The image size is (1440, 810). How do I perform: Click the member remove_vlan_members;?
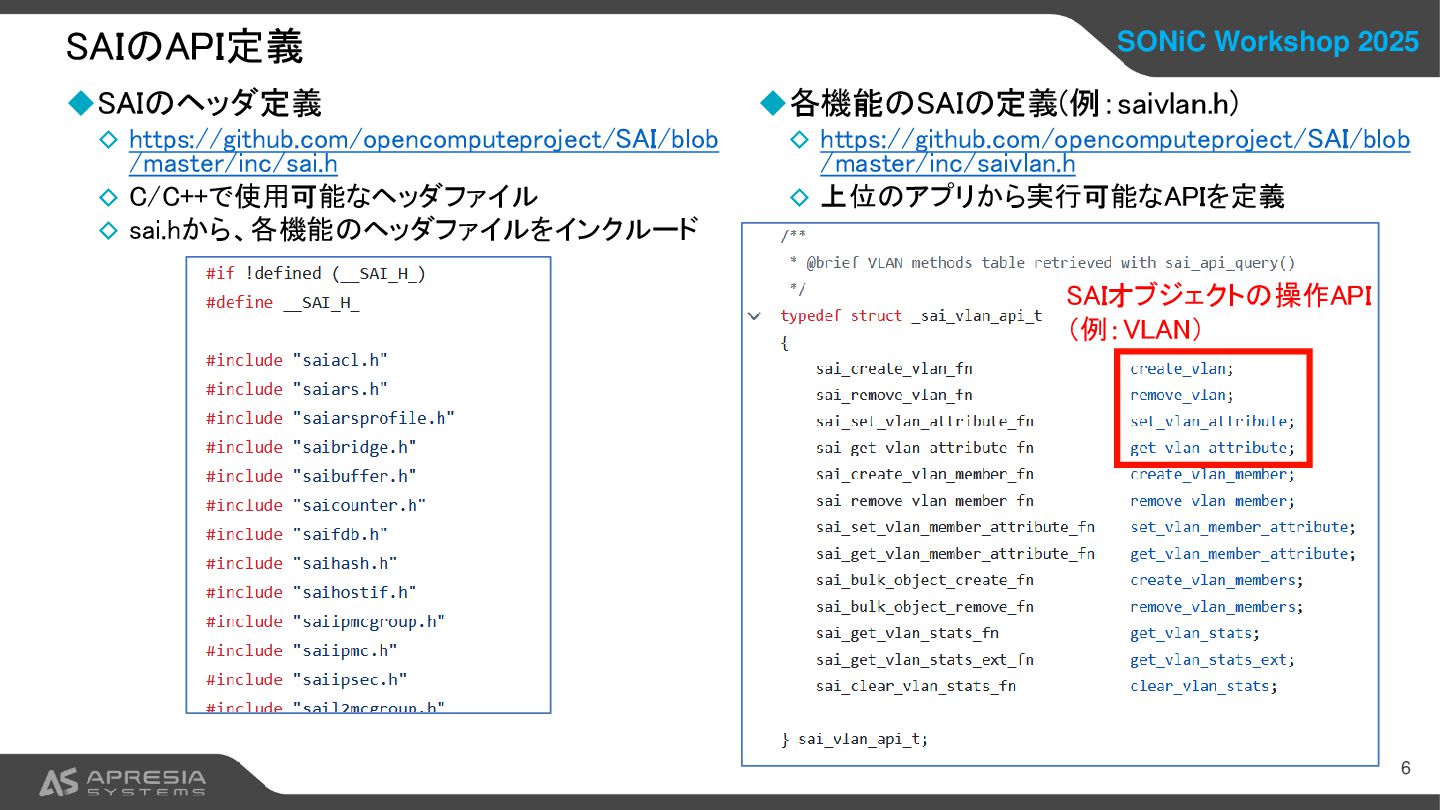[x=1217, y=607]
